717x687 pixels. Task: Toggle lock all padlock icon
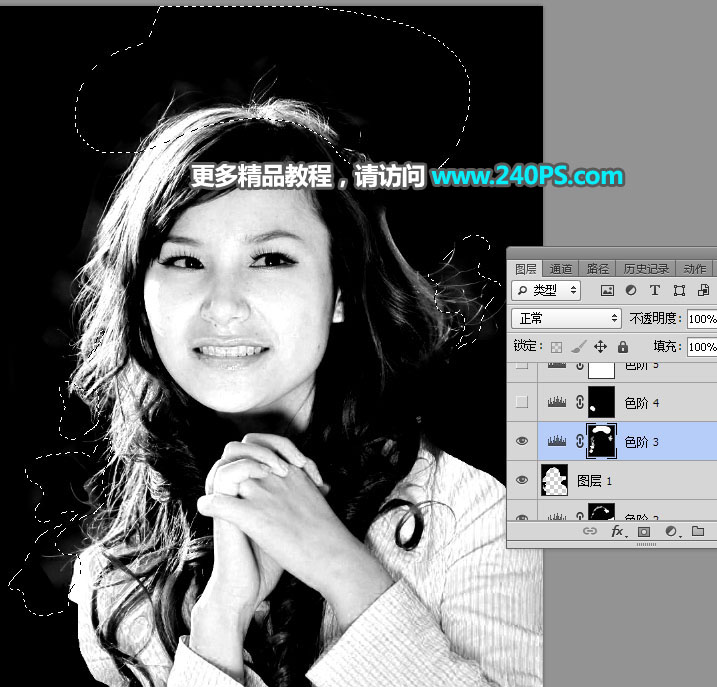pos(623,347)
